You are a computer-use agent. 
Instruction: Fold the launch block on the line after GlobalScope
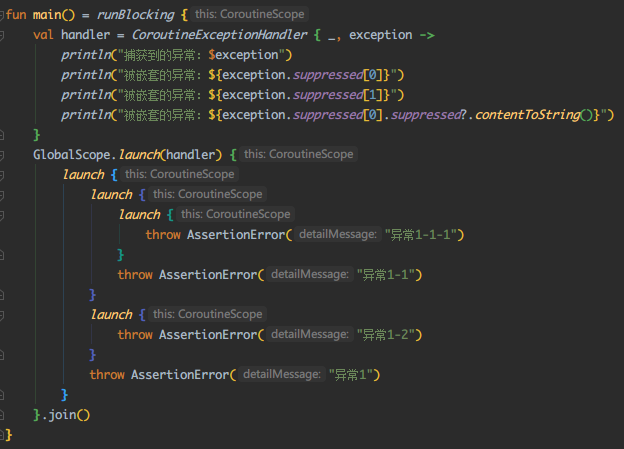click(x=2, y=175)
